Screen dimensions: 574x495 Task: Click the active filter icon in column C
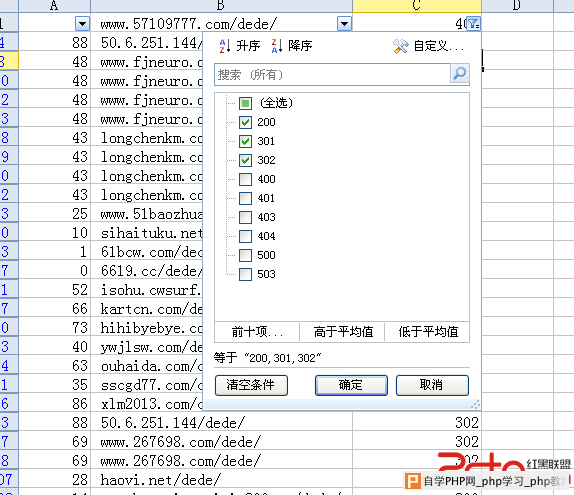(473, 24)
